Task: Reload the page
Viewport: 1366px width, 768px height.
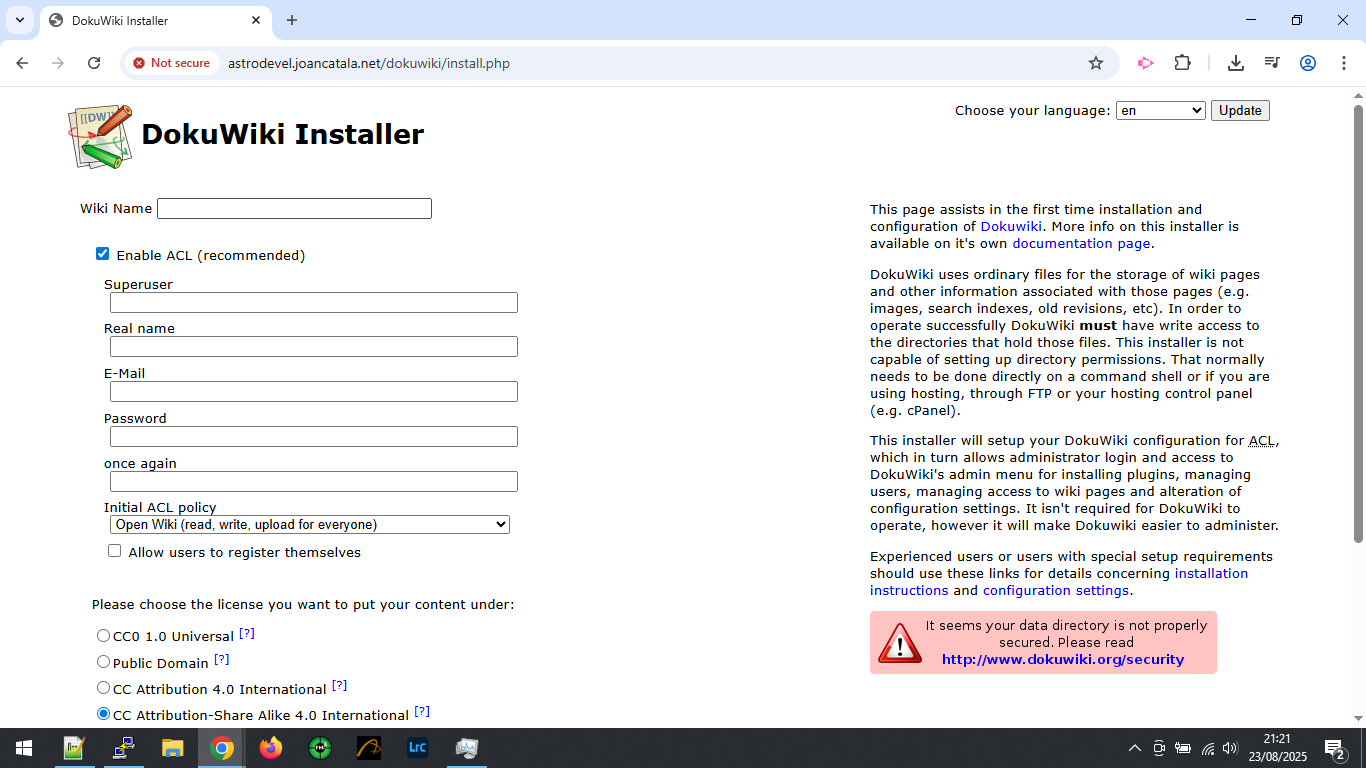Action: (x=94, y=63)
